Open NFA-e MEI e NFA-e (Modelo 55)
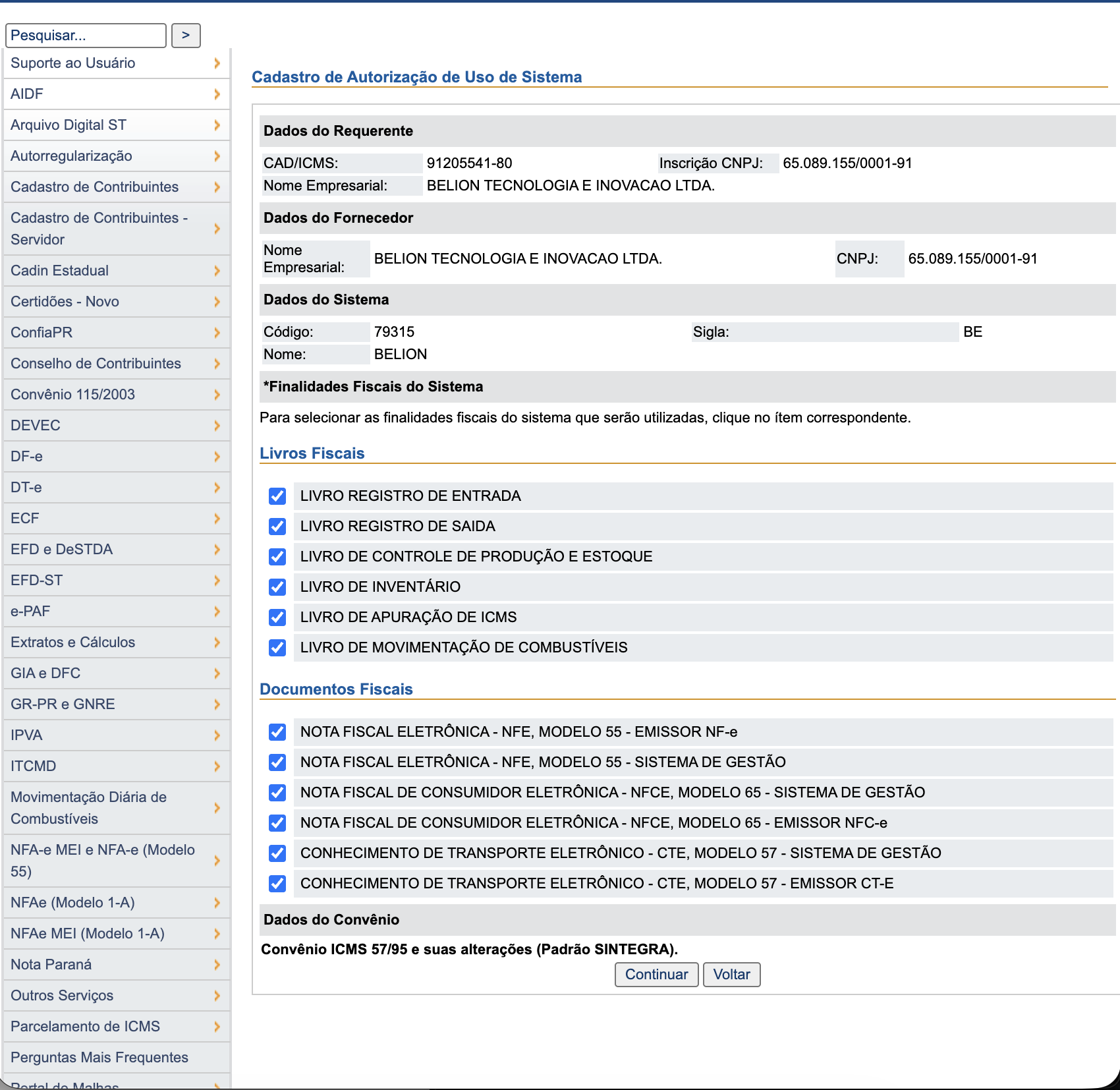This screenshot has width=1120, height=1090. point(117,861)
